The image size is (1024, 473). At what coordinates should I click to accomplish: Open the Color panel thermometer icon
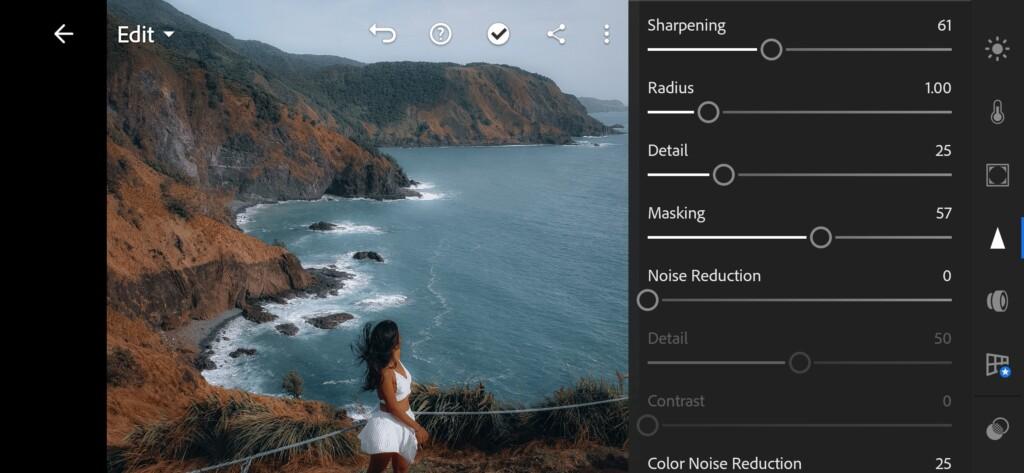click(997, 112)
